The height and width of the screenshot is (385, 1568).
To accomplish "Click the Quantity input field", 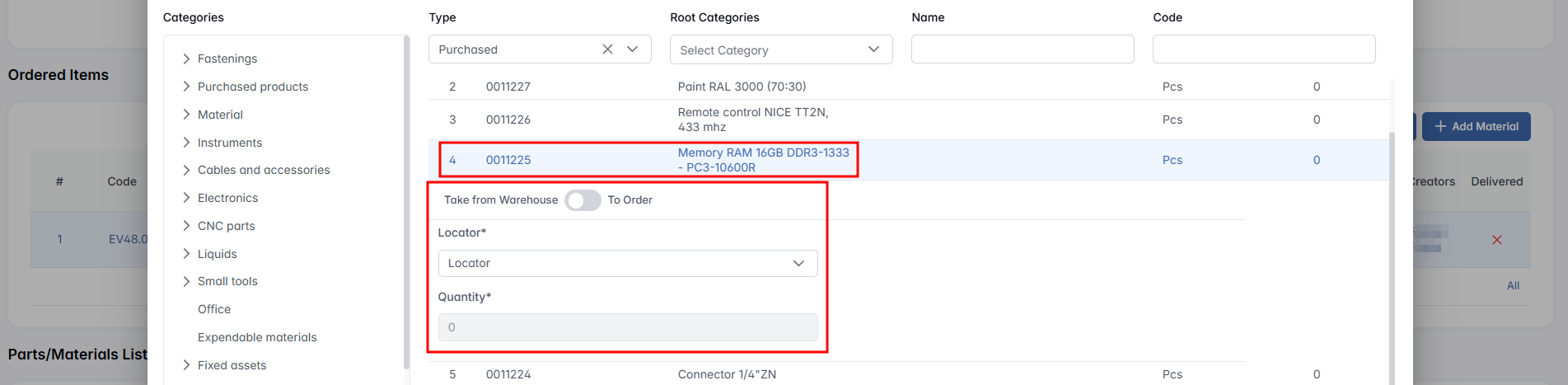I will point(627,327).
